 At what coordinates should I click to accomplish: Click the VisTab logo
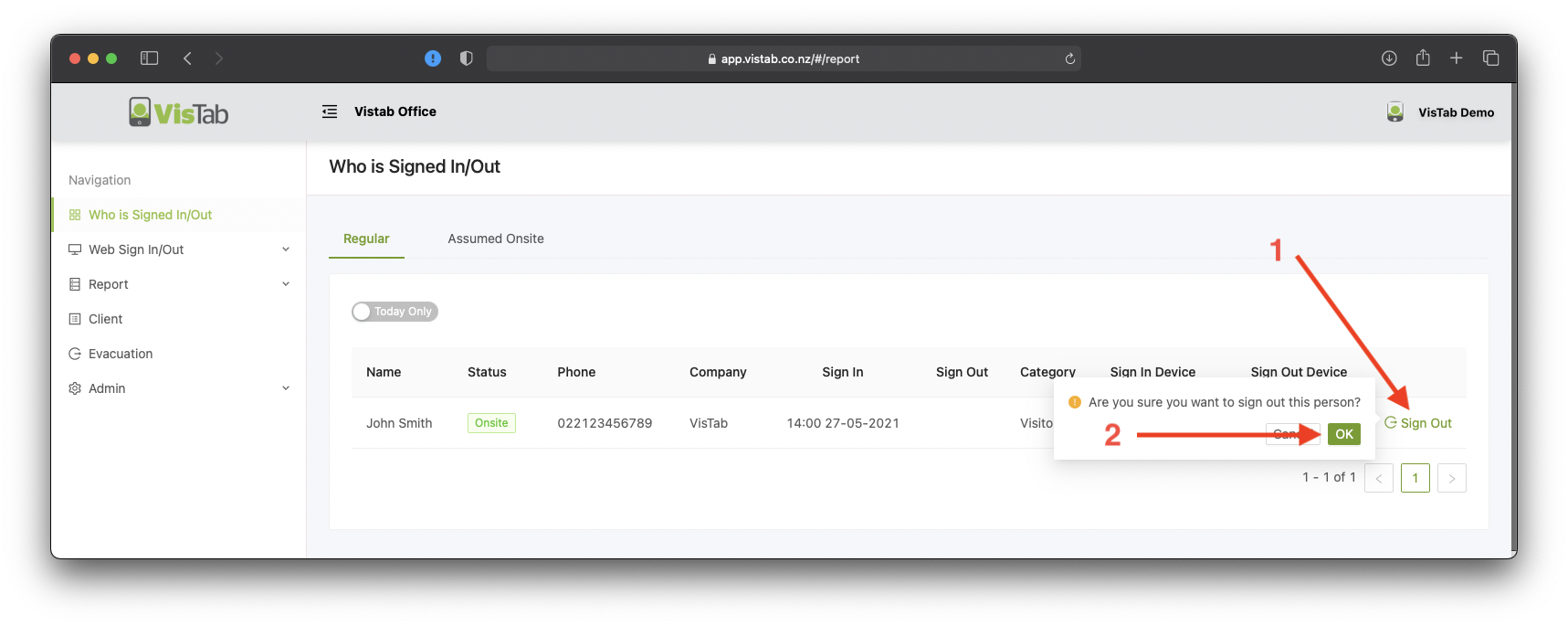(179, 112)
